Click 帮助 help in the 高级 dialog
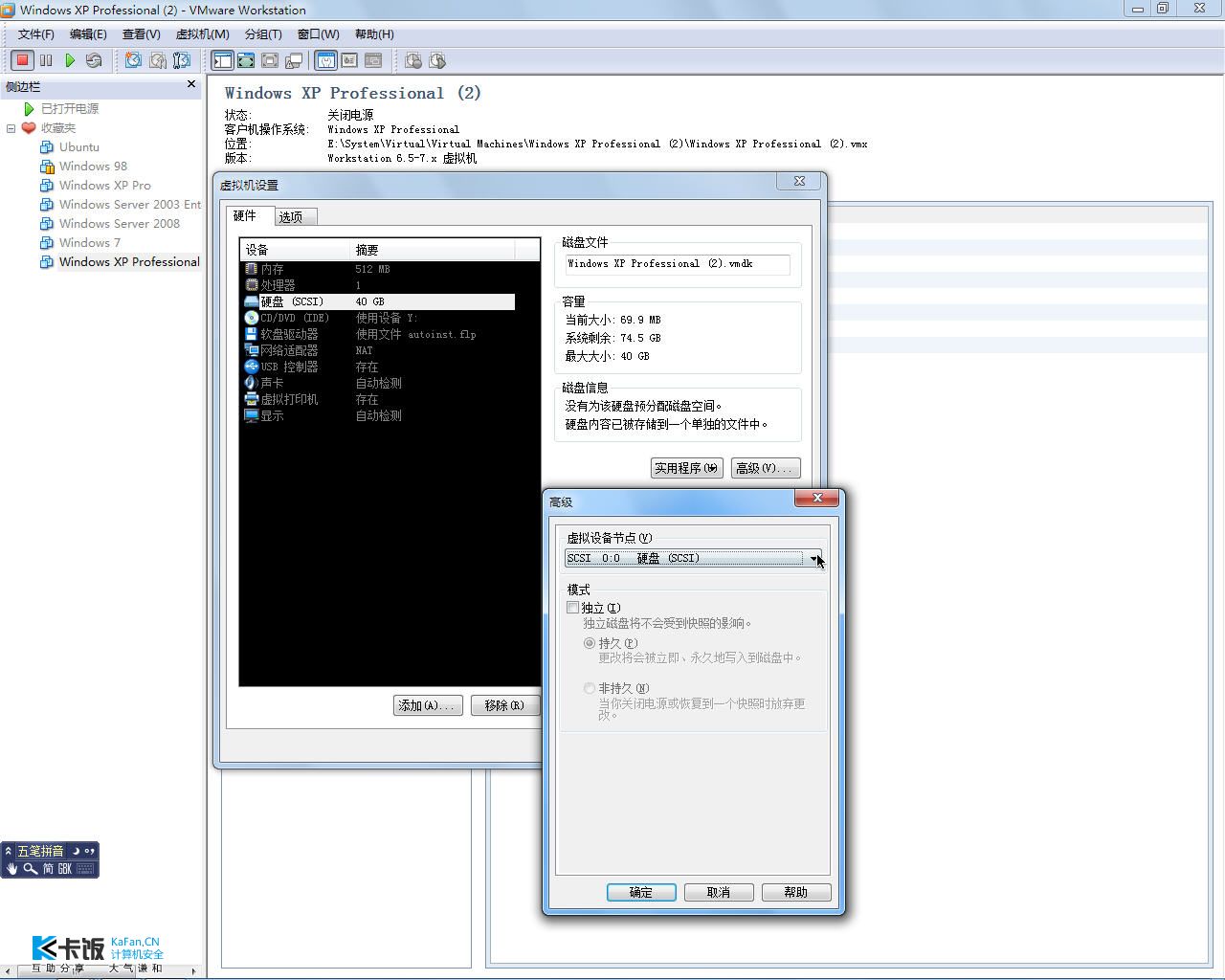Image resolution: width=1225 pixels, height=980 pixels. (796, 892)
